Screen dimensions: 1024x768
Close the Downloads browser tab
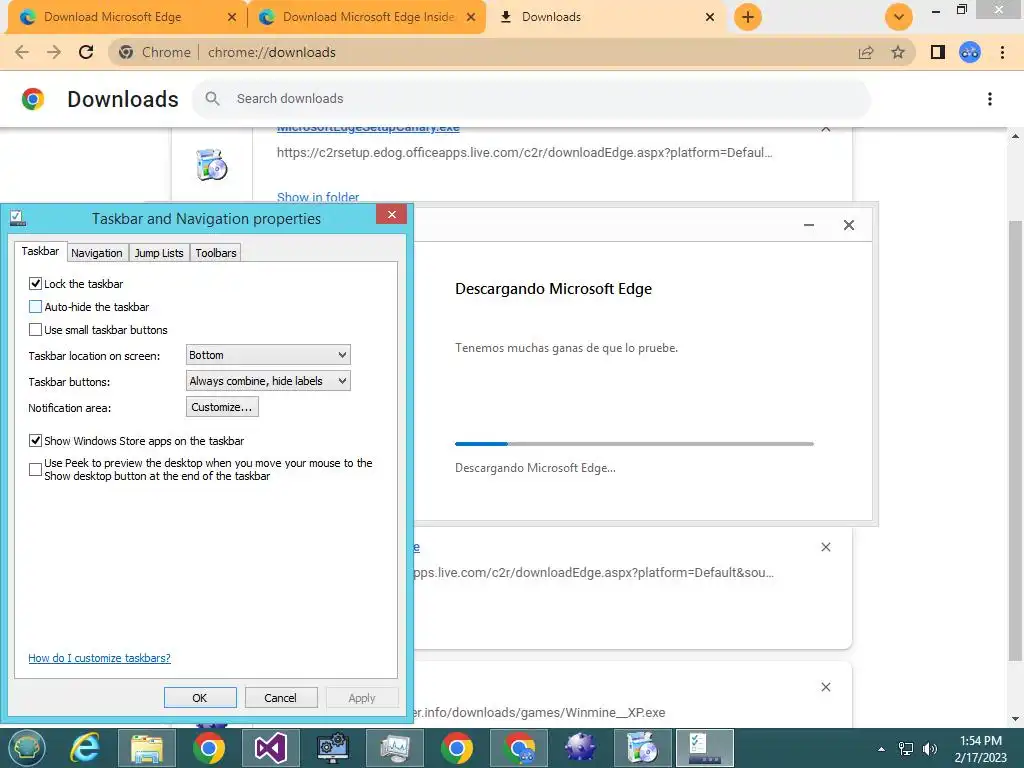710,17
